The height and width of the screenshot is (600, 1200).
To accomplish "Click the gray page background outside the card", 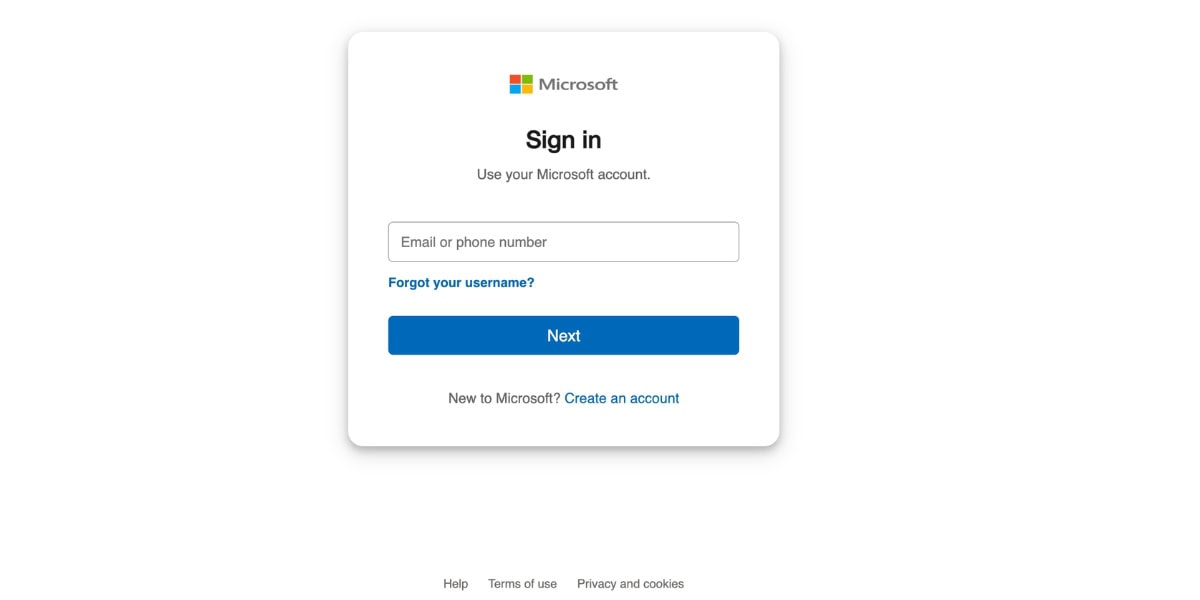I will coord(150,300).
